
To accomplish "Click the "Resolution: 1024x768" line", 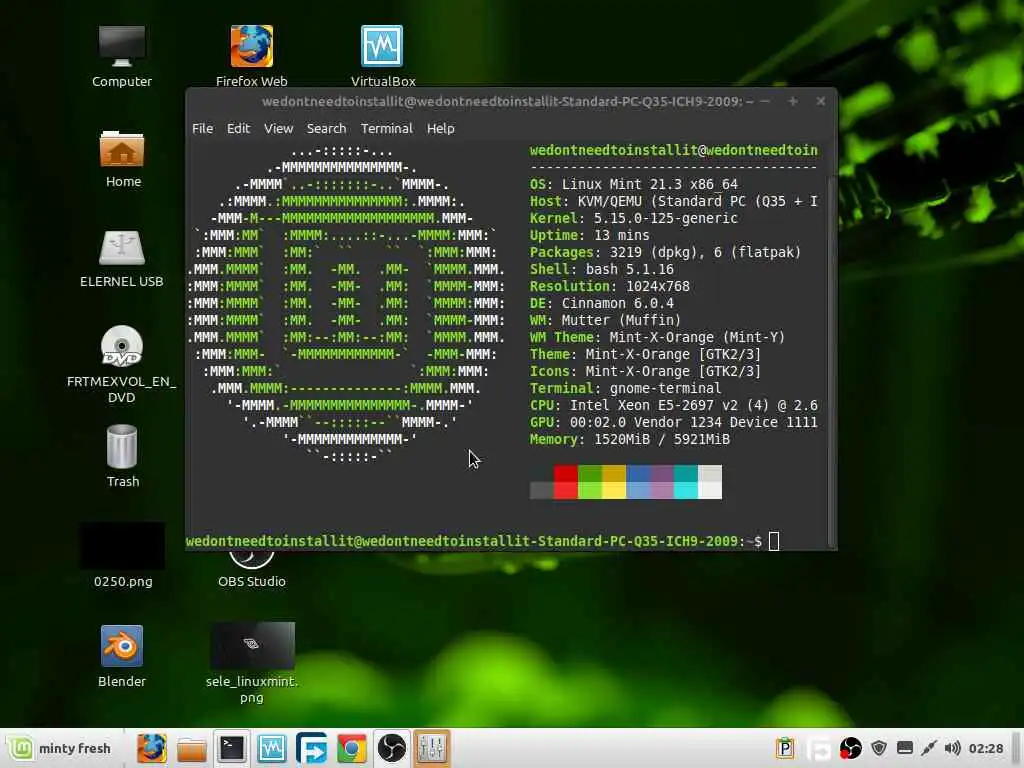I will [x=609, y=287].
